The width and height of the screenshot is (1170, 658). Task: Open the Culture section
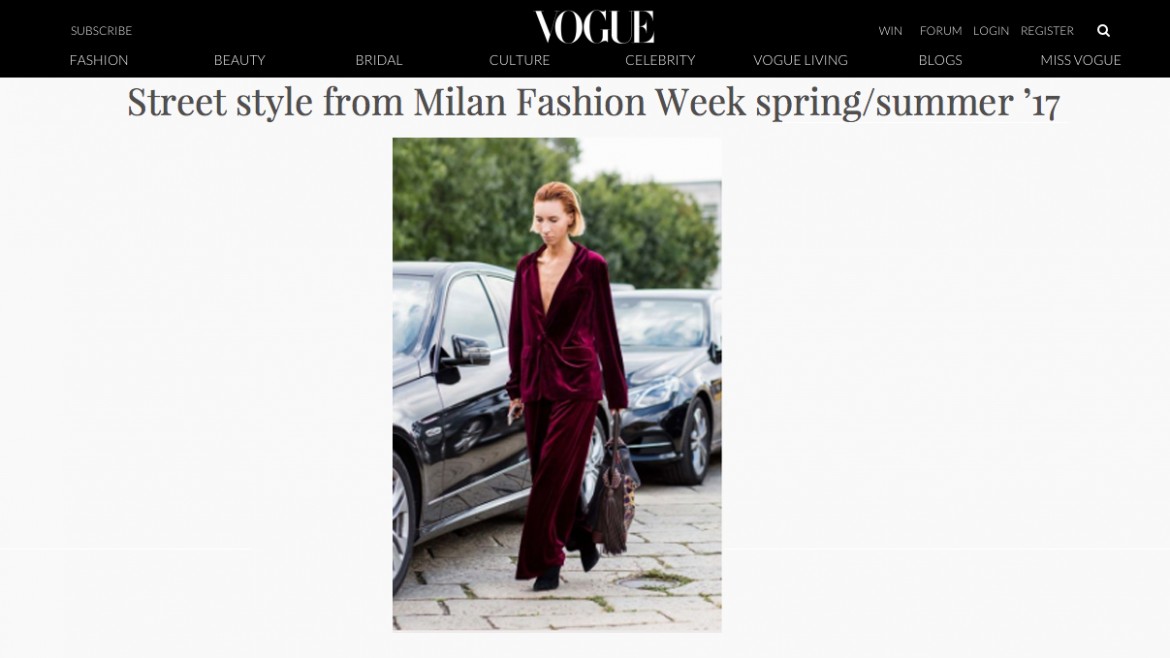pos(519,60)
